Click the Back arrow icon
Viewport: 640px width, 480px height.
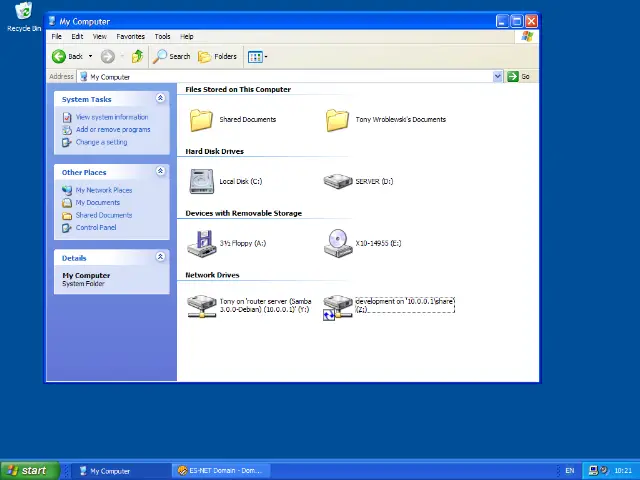[59, 56]
